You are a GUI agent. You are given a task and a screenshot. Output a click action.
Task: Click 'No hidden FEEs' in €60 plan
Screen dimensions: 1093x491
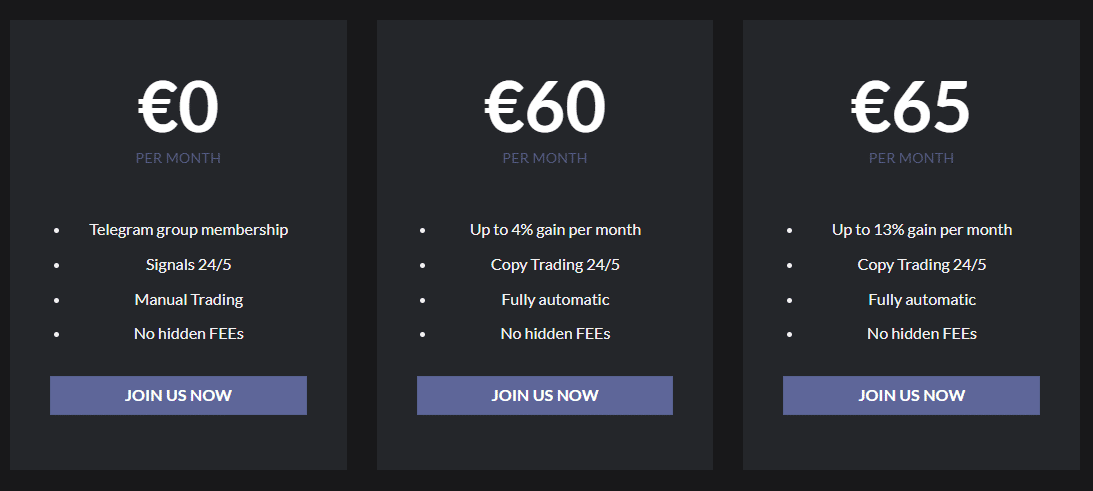(556, 333)
